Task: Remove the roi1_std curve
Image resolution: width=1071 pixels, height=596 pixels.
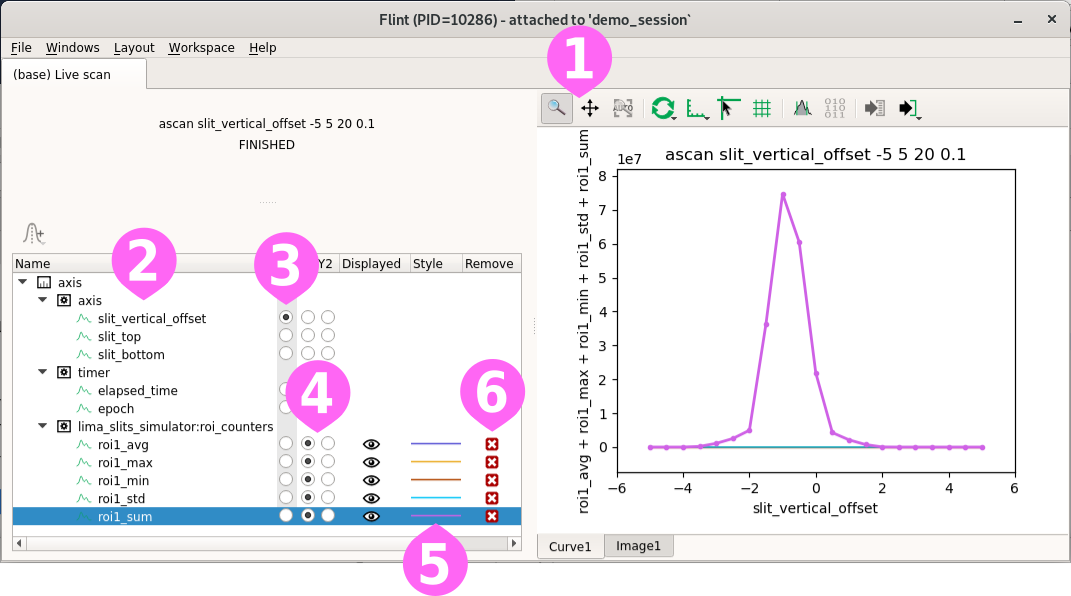Action: click(x=492, y=498)
